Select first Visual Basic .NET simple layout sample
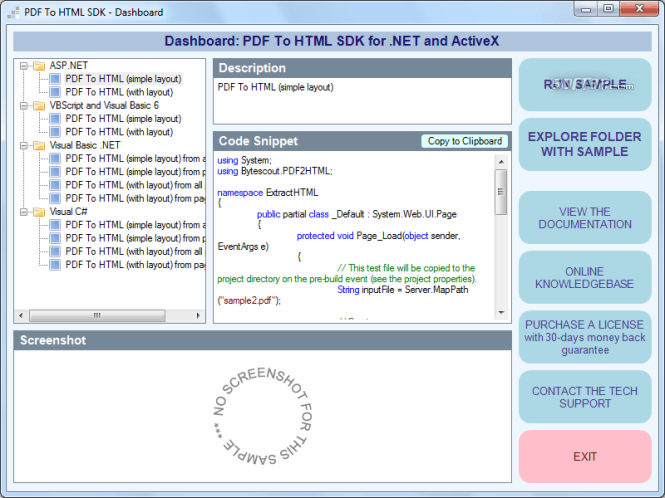 135,159
